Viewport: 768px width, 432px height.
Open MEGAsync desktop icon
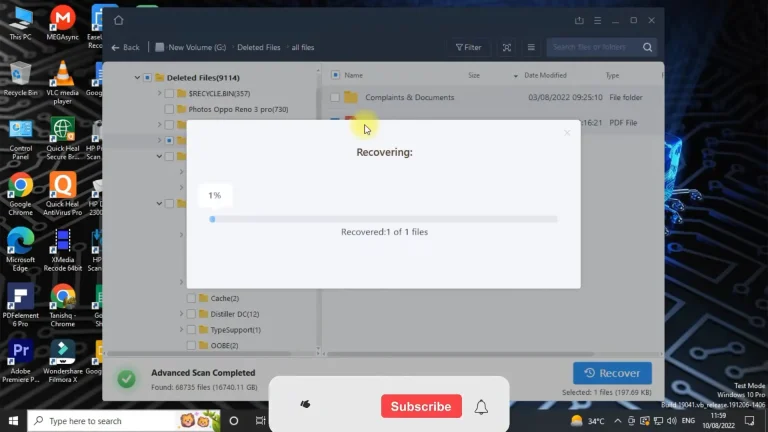[x=63, y=24]
